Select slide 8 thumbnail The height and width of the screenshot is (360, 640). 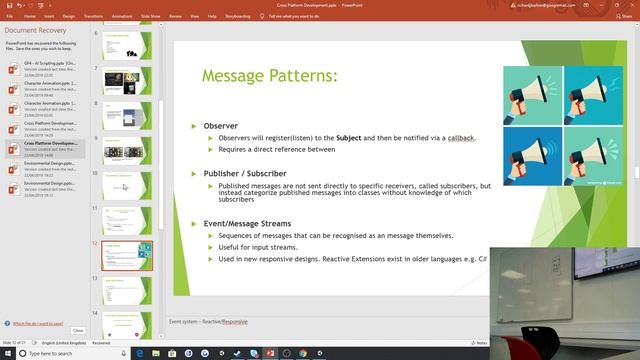(127, 116)
